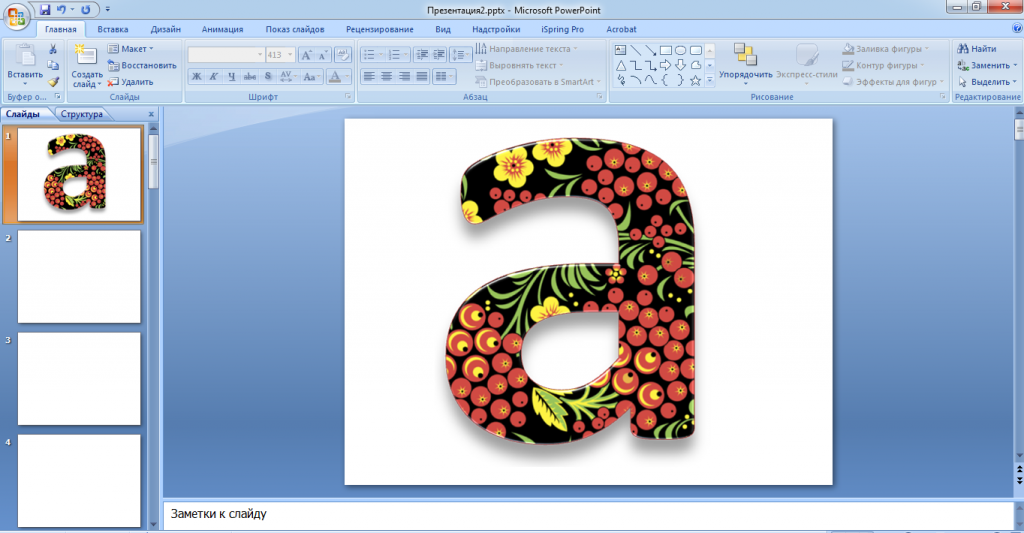Screen dimensions: 1024x533
Task: Paste using the Вставить button
Action: (x=25, y=65)
